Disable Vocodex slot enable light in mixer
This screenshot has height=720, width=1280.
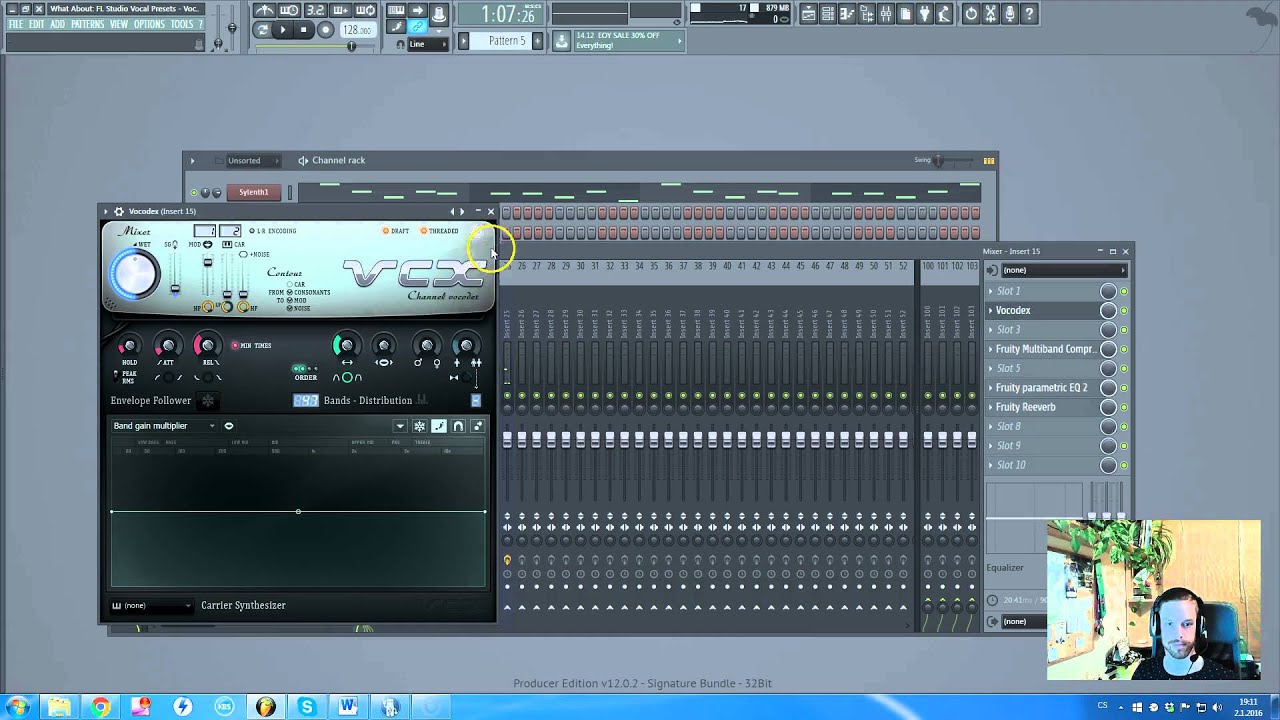(x=1124, y=310)
